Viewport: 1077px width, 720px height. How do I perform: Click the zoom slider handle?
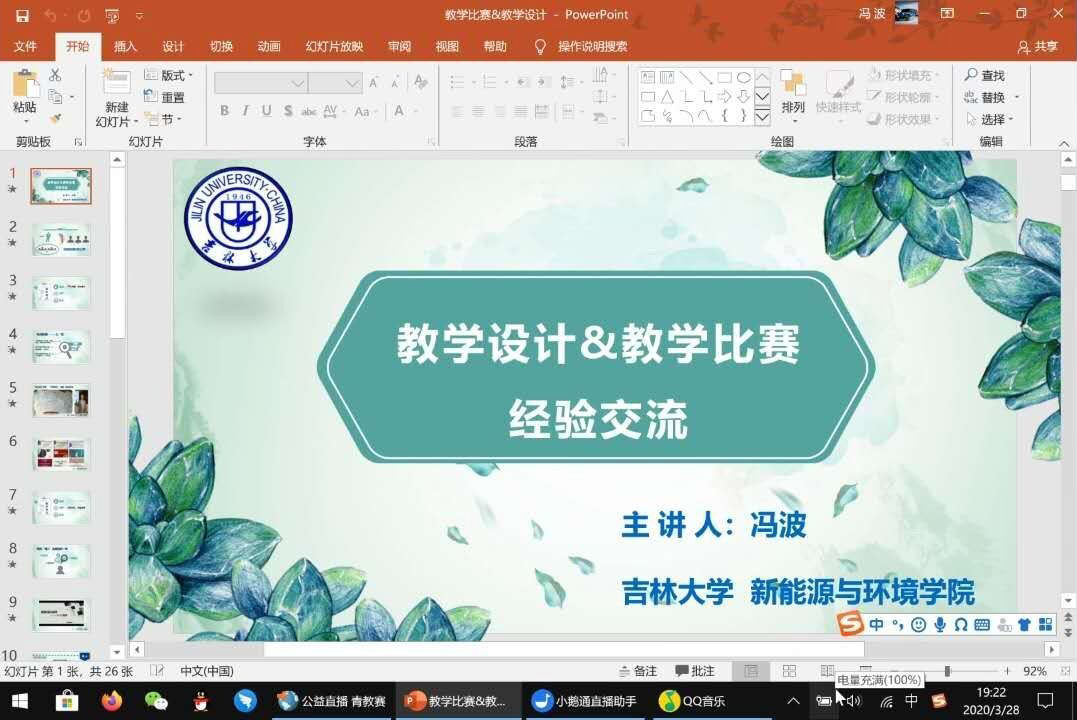(947, 671)
